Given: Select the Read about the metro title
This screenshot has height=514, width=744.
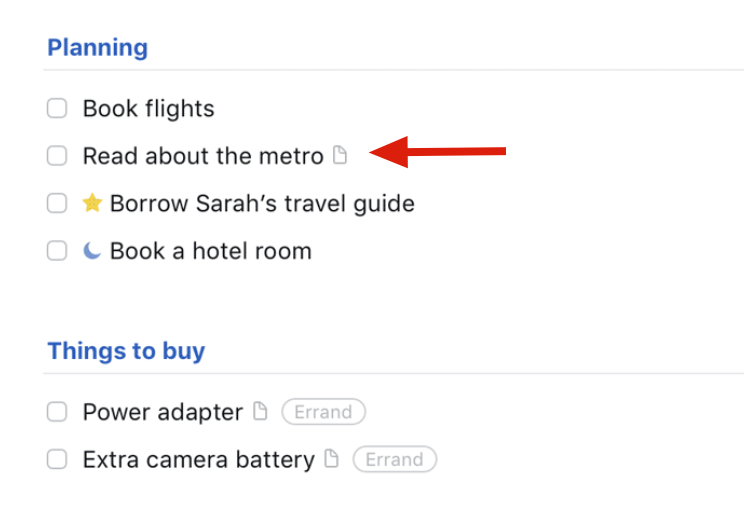Looking at the screenshot, I should [203, 156].
